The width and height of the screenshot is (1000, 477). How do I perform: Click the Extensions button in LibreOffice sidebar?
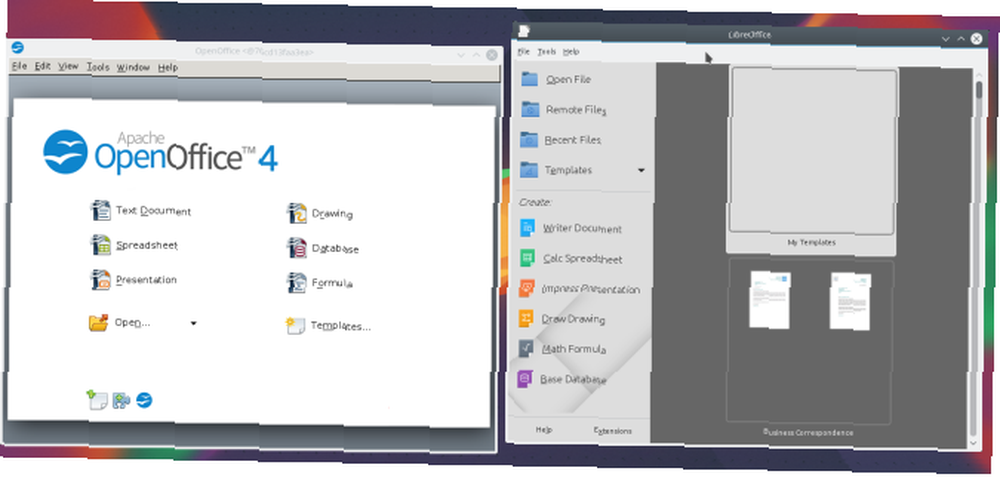click(x=612, y=430)
